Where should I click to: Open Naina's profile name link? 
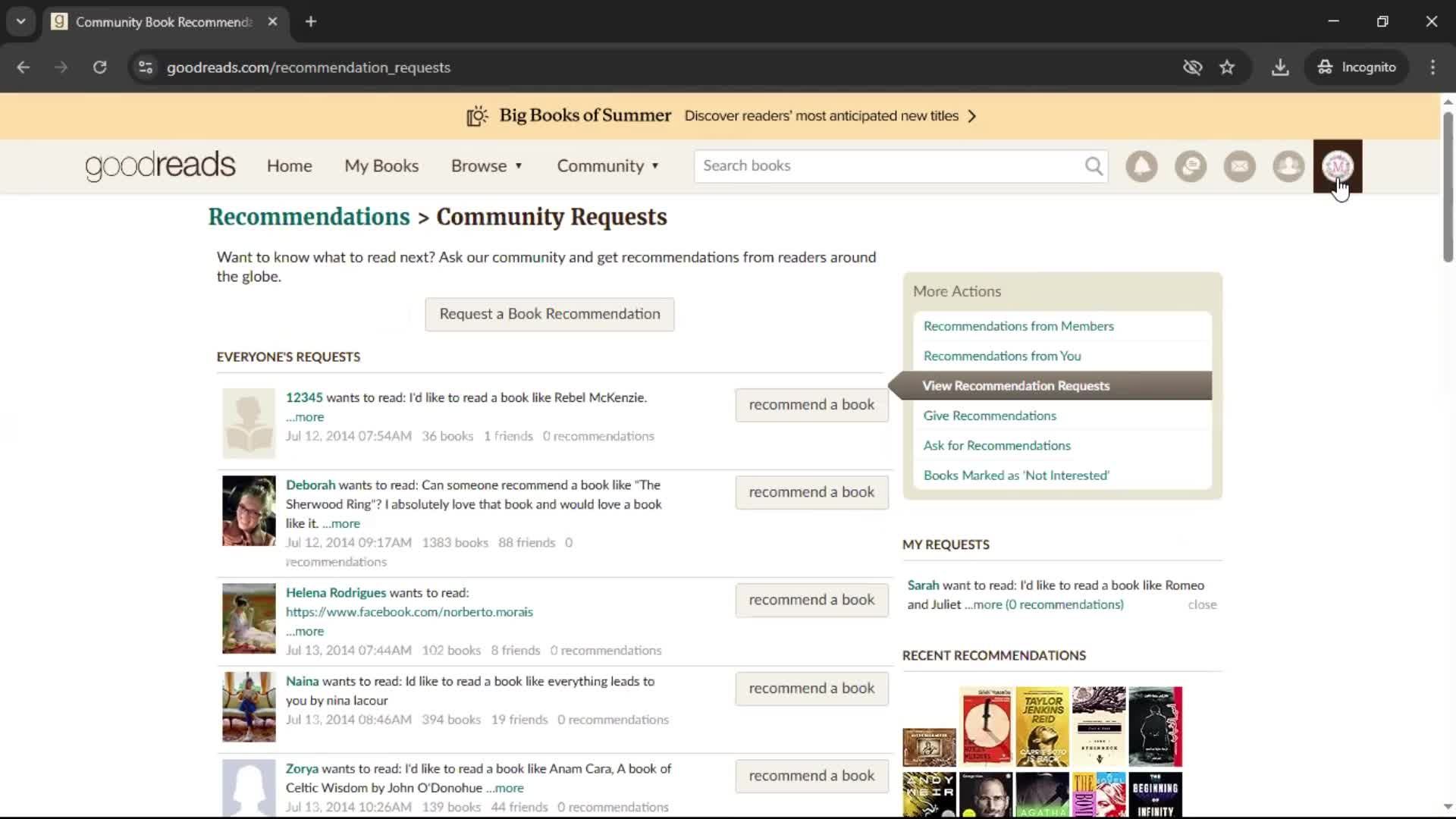coord(302,682)
